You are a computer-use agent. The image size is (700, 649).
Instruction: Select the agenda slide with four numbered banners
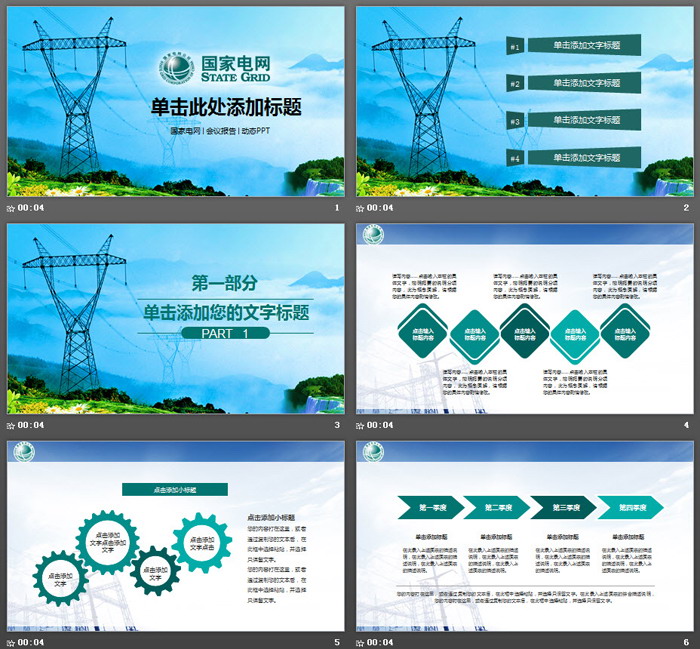525,101
